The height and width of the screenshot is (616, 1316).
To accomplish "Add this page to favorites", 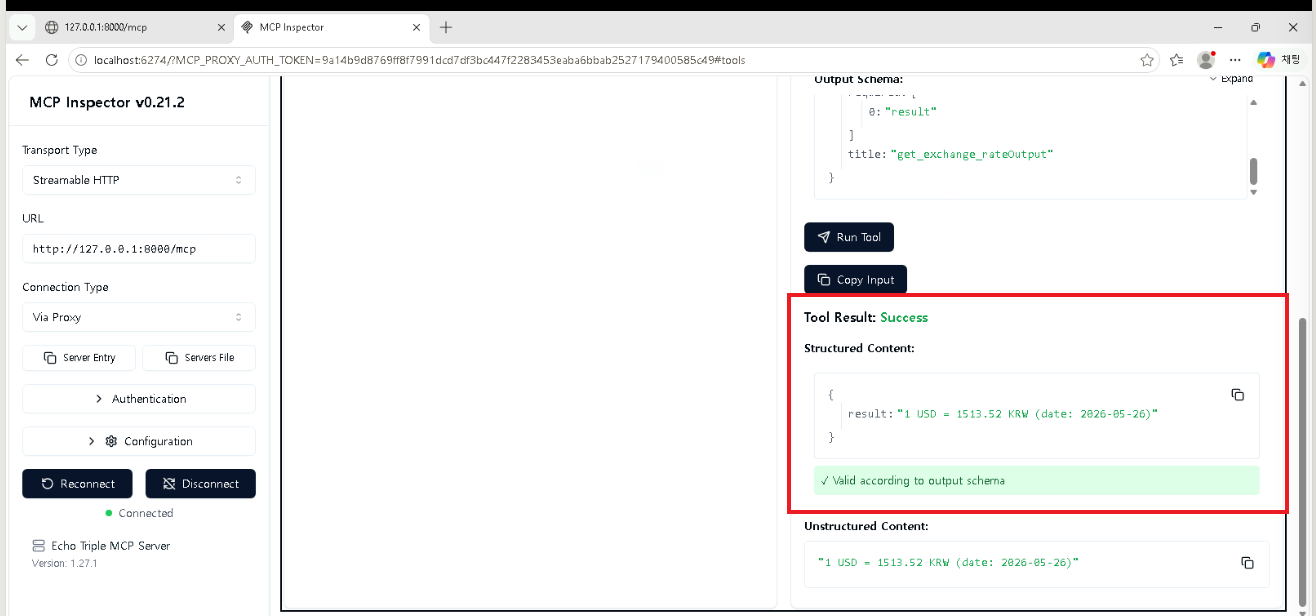I will pos(1146,60).
